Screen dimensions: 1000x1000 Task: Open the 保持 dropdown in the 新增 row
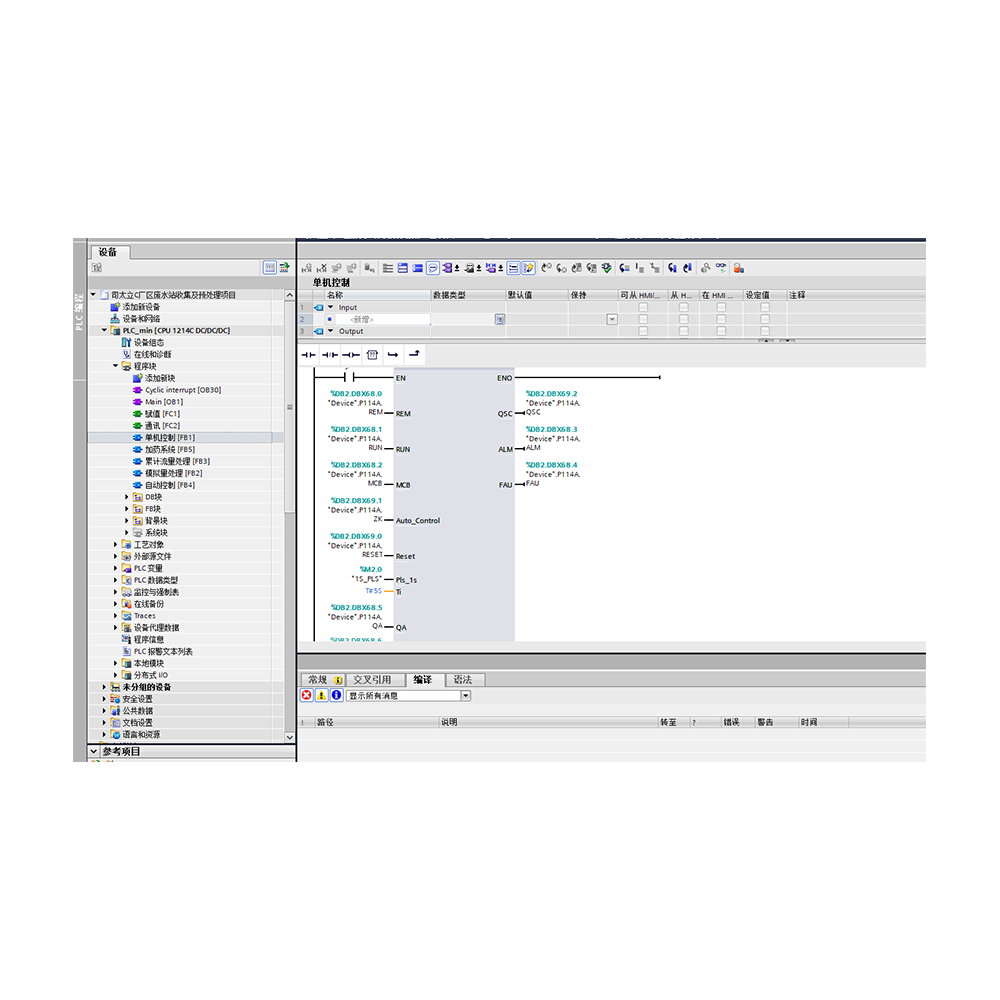tap(612, 320)
